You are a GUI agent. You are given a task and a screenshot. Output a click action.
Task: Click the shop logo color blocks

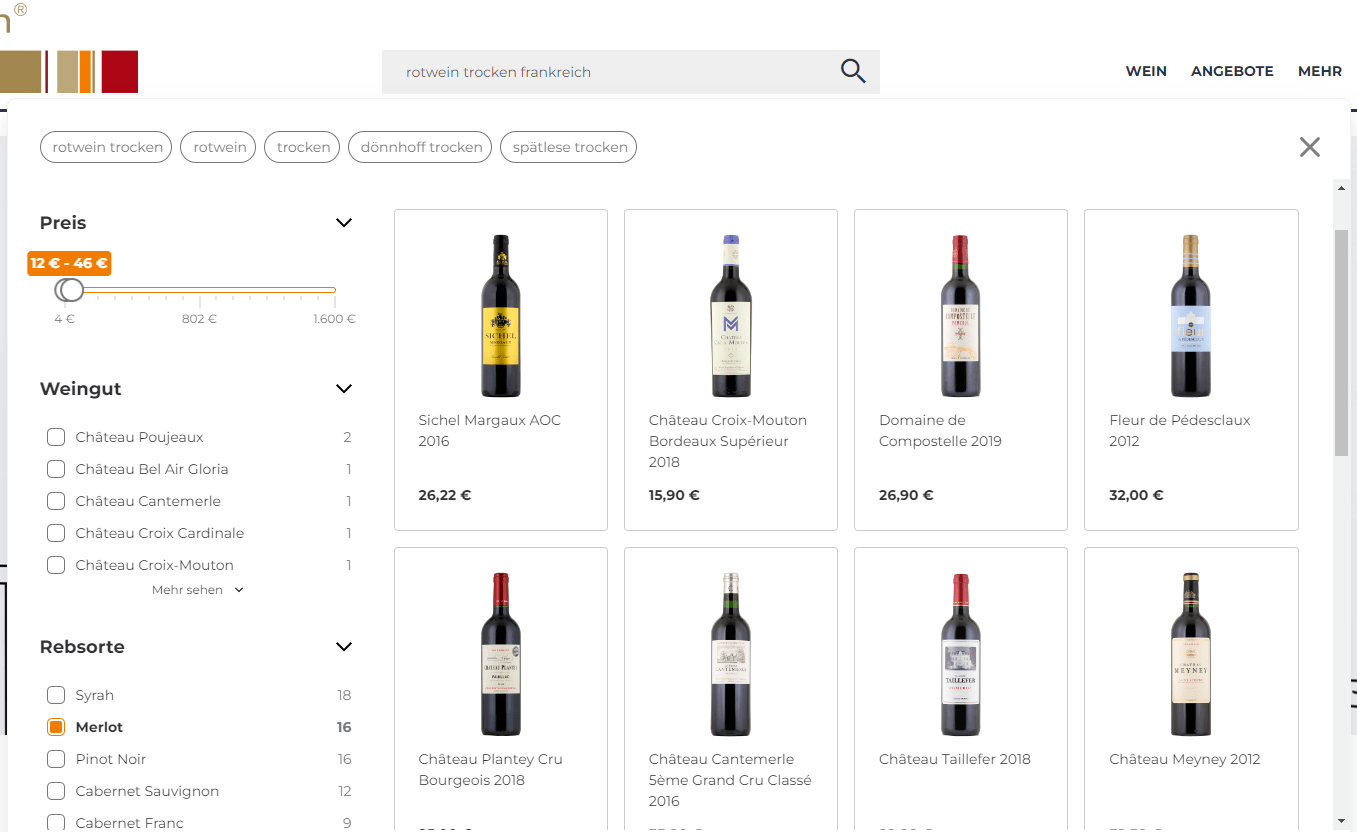[69, 72]
